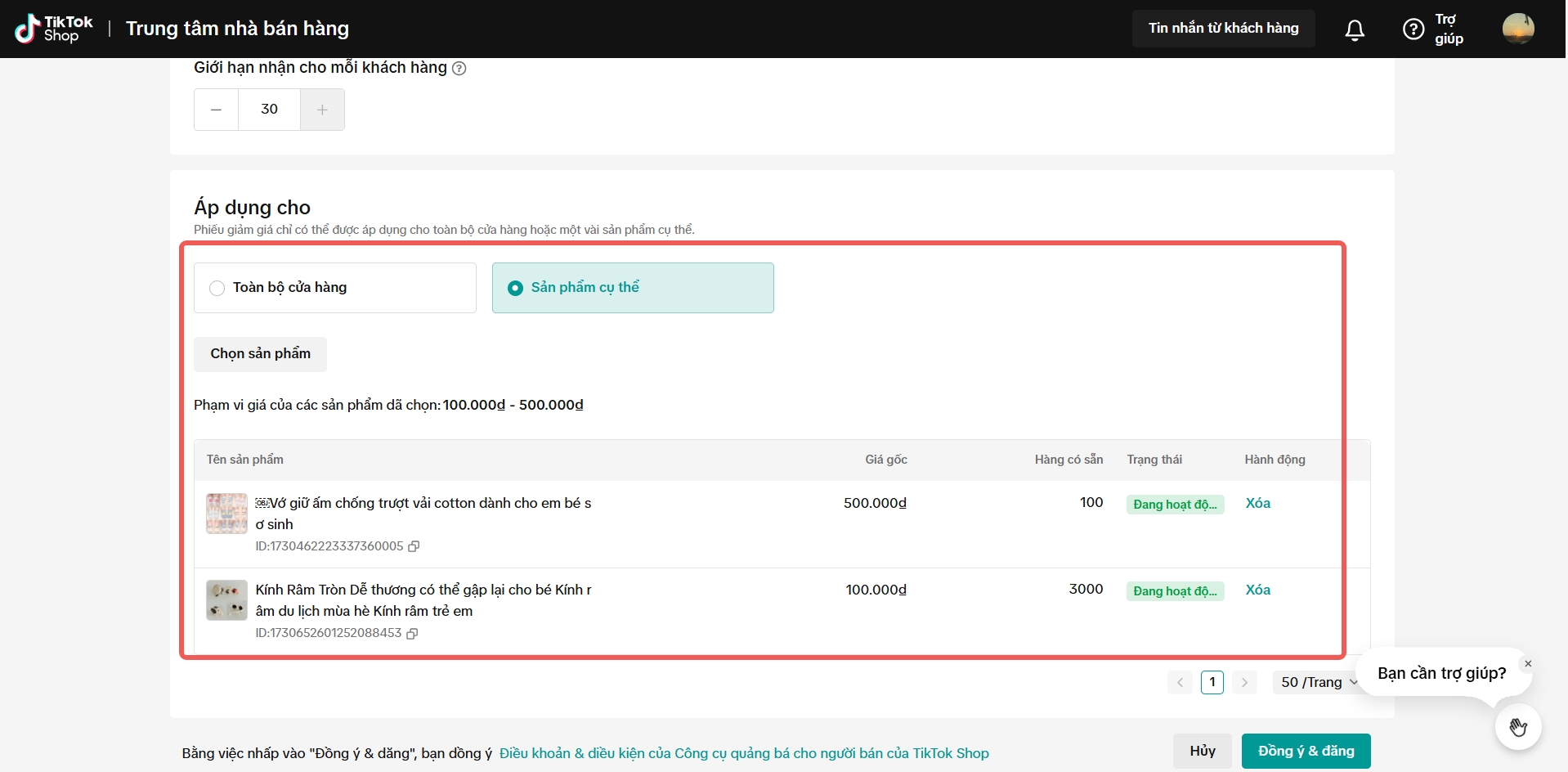Expand the "50 /Trang" page size dropdown
1568x772 pixels.
[1318, 682]
